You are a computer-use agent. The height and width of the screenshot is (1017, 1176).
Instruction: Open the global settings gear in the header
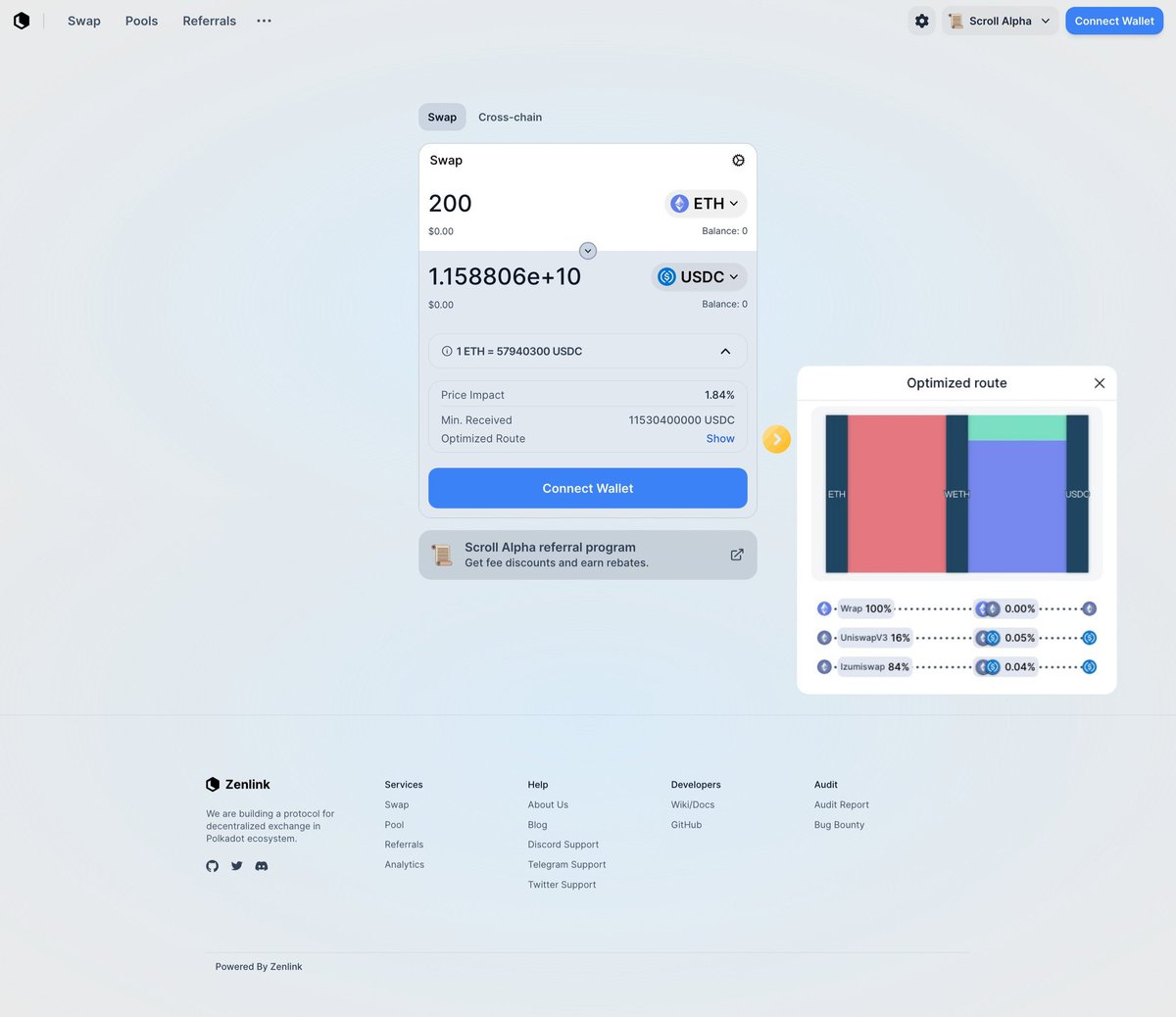point(922,21)
